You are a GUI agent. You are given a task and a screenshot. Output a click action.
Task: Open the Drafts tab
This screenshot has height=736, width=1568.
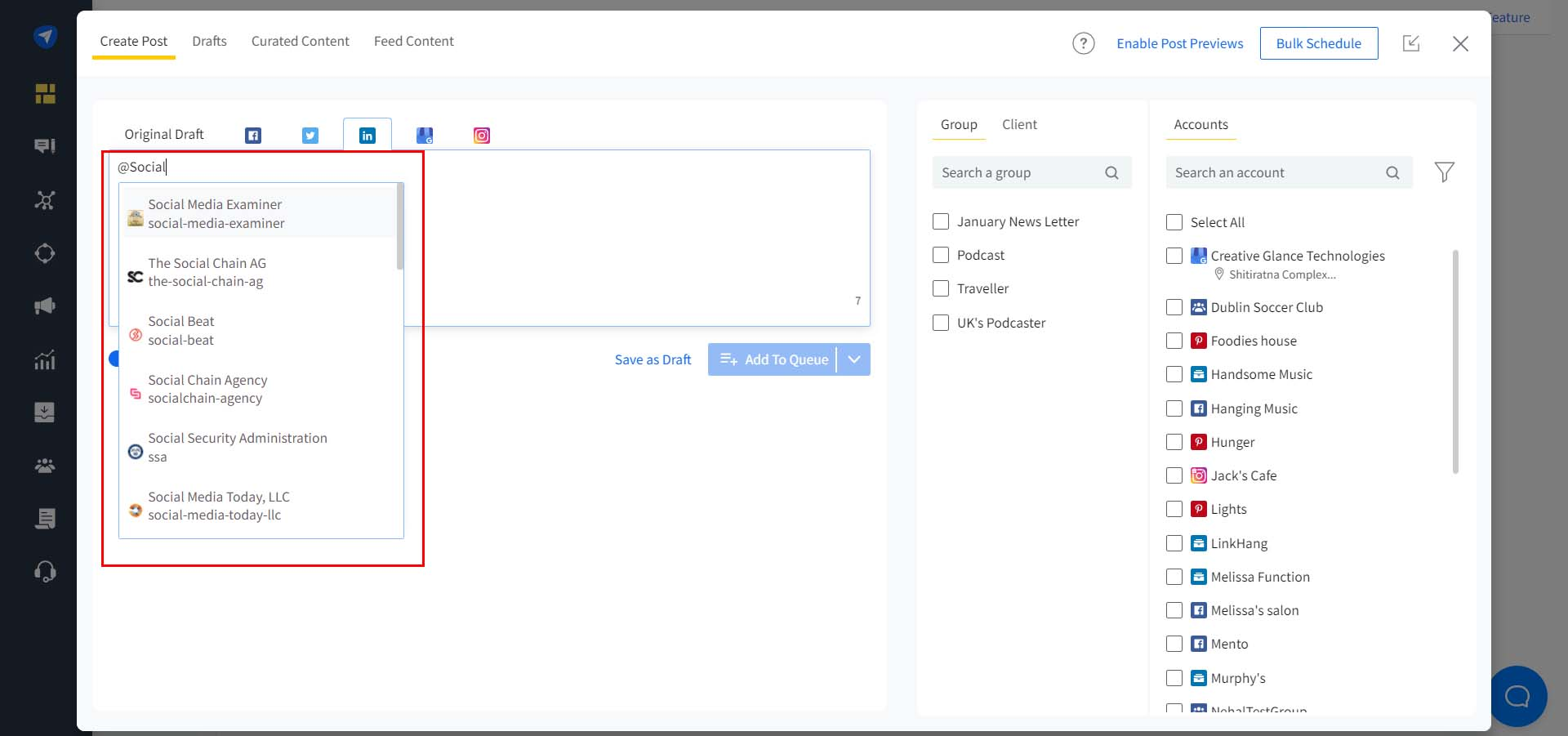point(209,41)
